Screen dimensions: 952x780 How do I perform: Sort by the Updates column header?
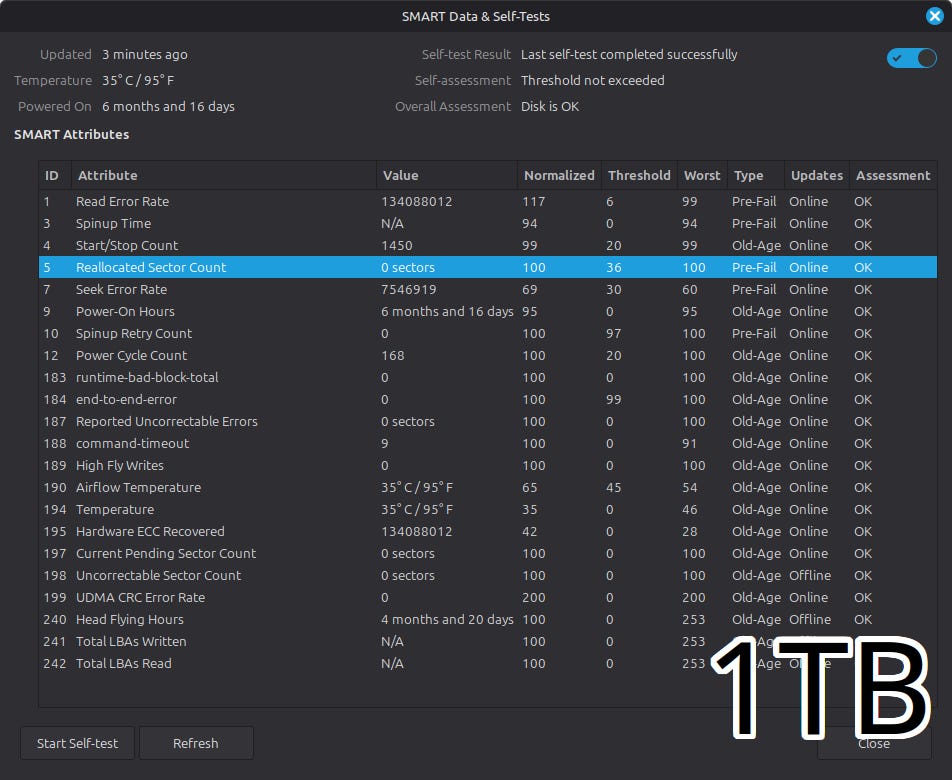(817, 175)
